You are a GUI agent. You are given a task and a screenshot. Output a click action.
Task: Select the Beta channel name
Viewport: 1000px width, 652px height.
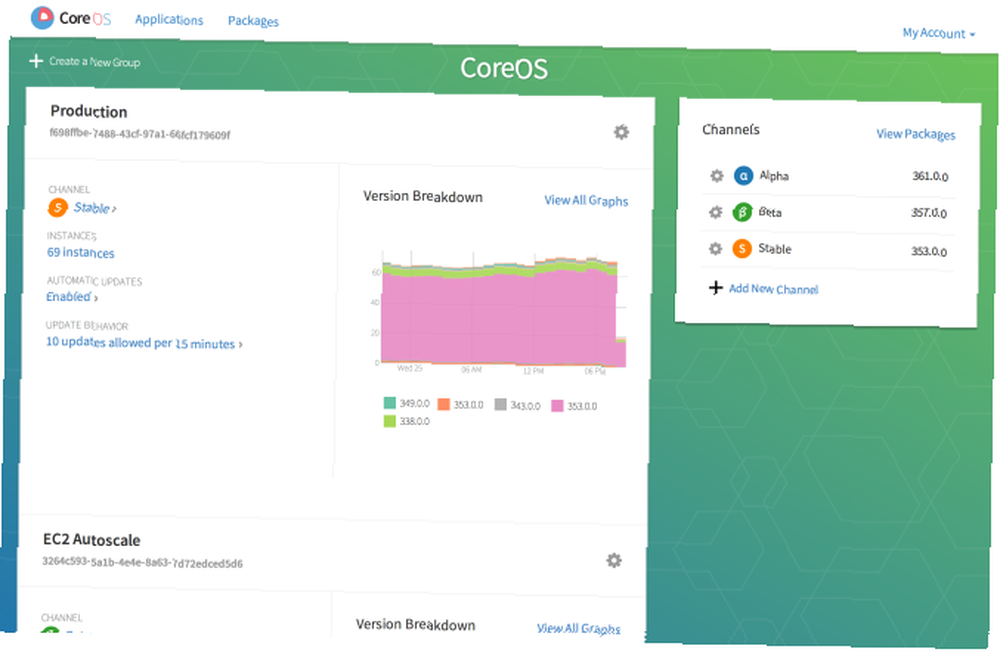point(770,212)
